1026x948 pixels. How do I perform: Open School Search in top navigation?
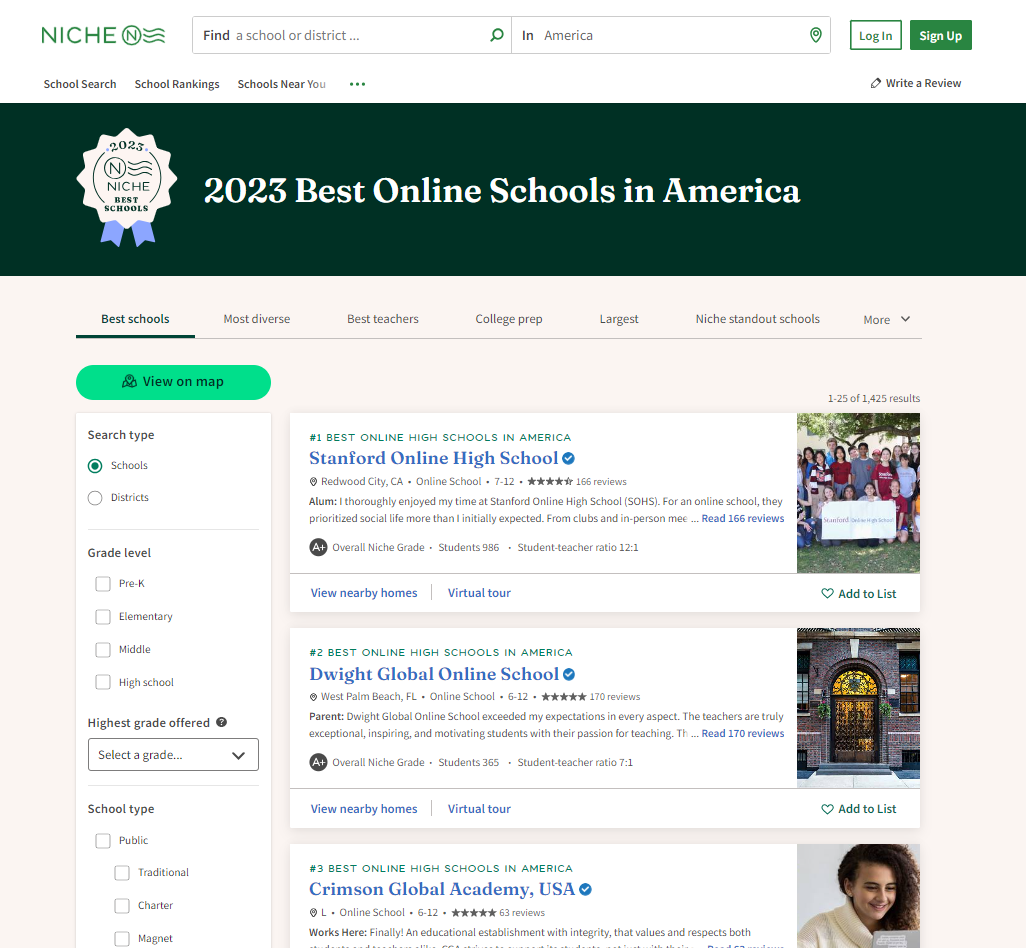click(80, 84)
